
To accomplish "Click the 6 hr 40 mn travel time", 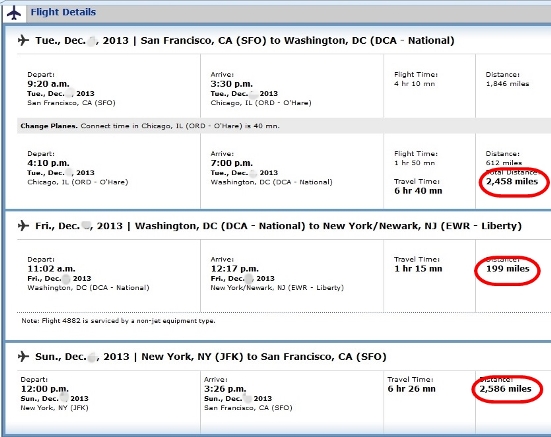I will coord(418,191).
